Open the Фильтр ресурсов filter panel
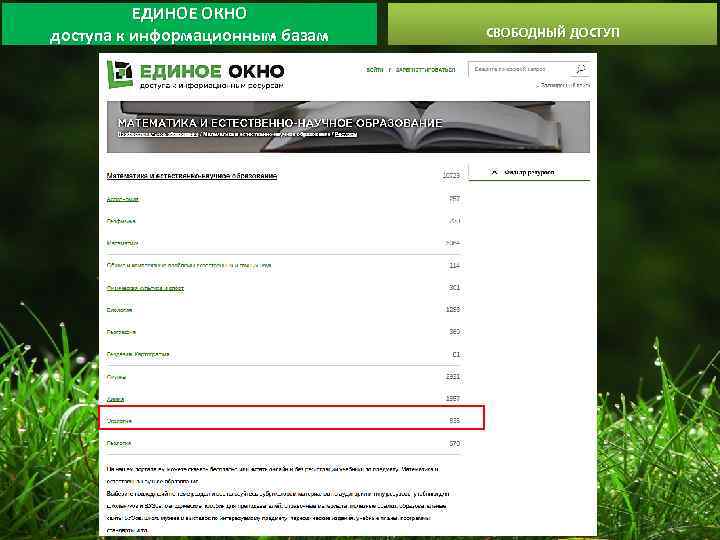The height and width of the screenshot is (540, 720). 529,172
